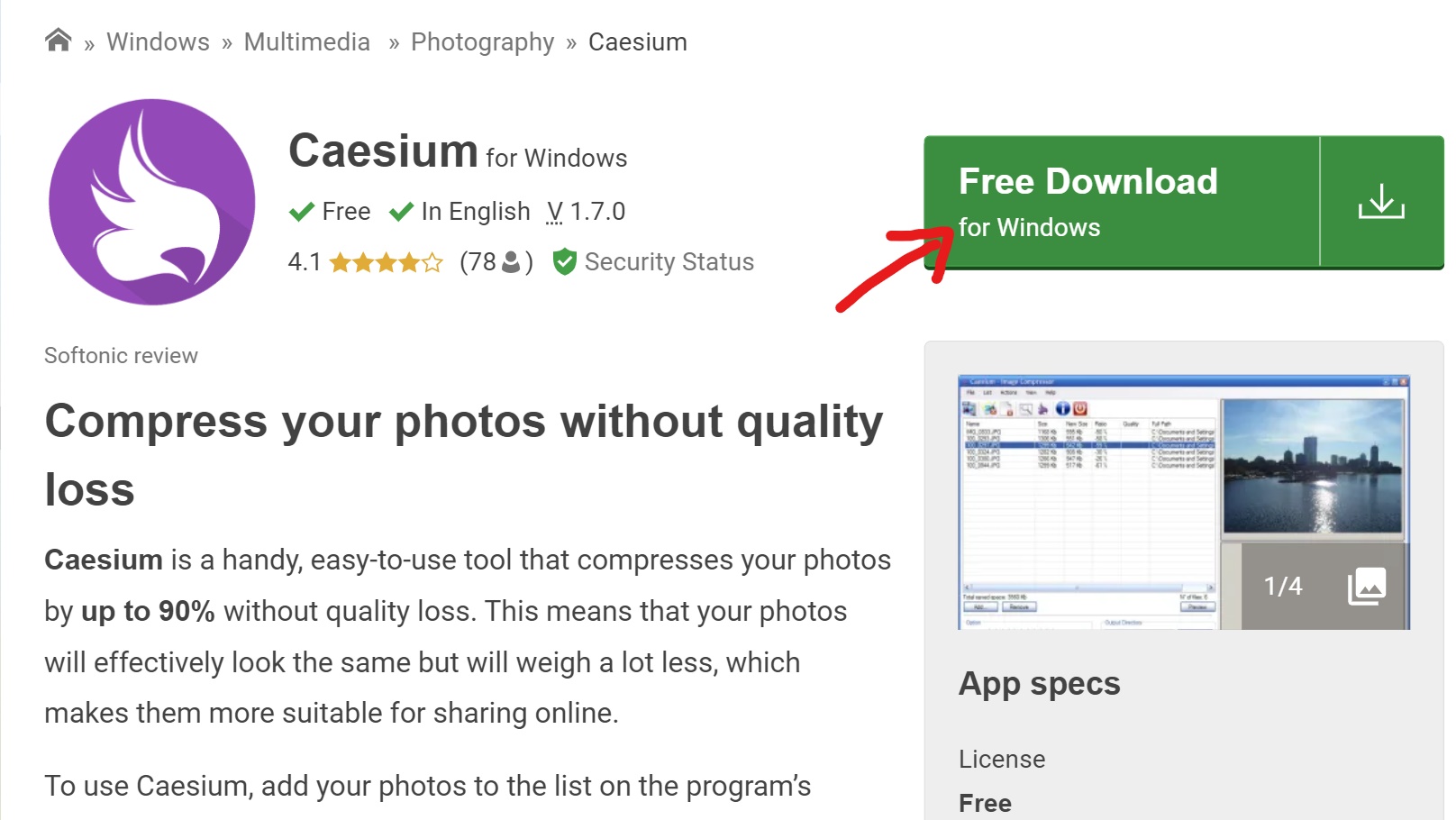The width and height of the screenshot is (1456, 820).
Task: Click the version V 1.7.0 link
Action: point(587,211)
